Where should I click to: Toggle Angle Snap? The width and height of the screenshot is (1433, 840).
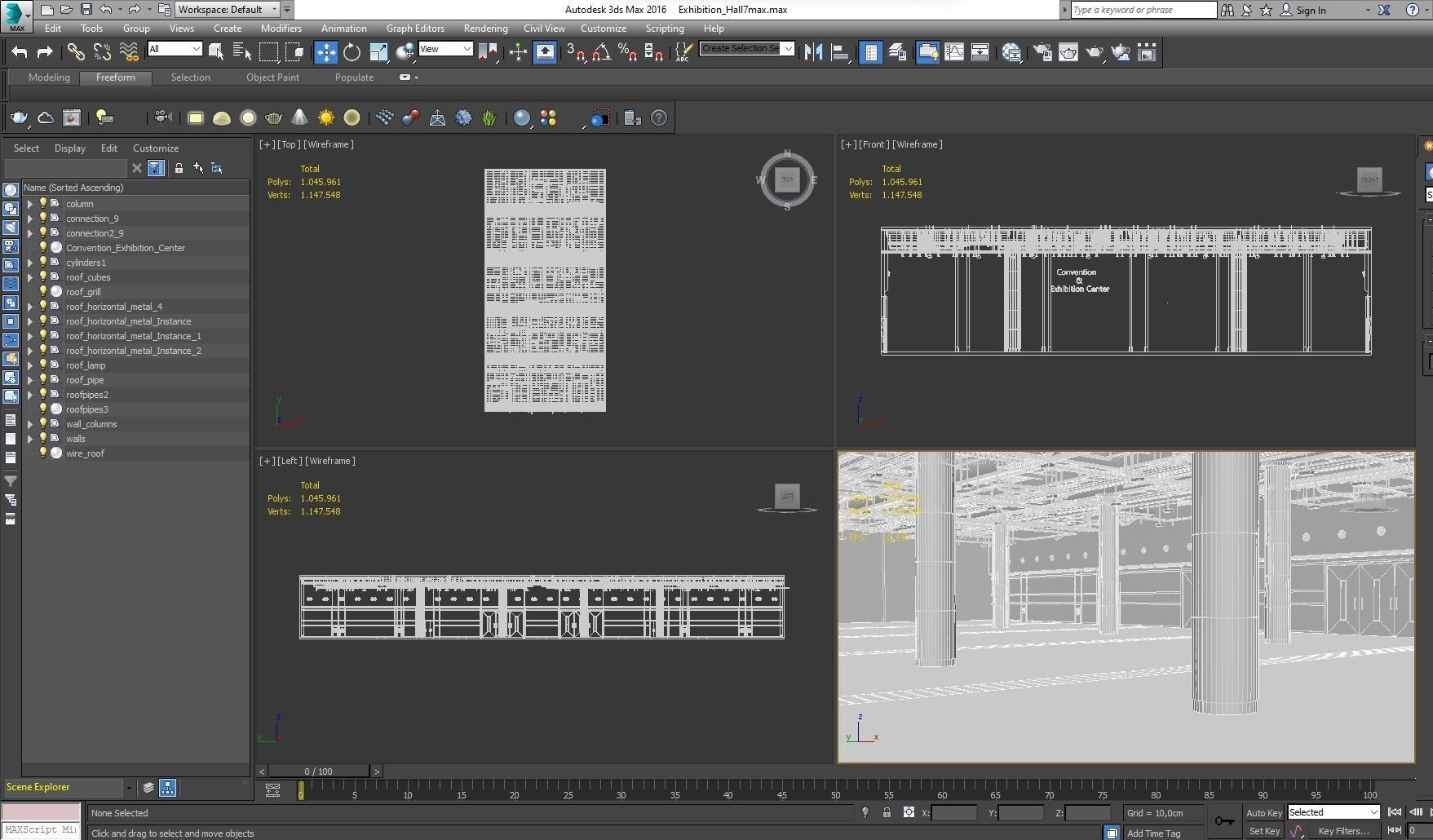pyautogui.click(x=602, y=52)
